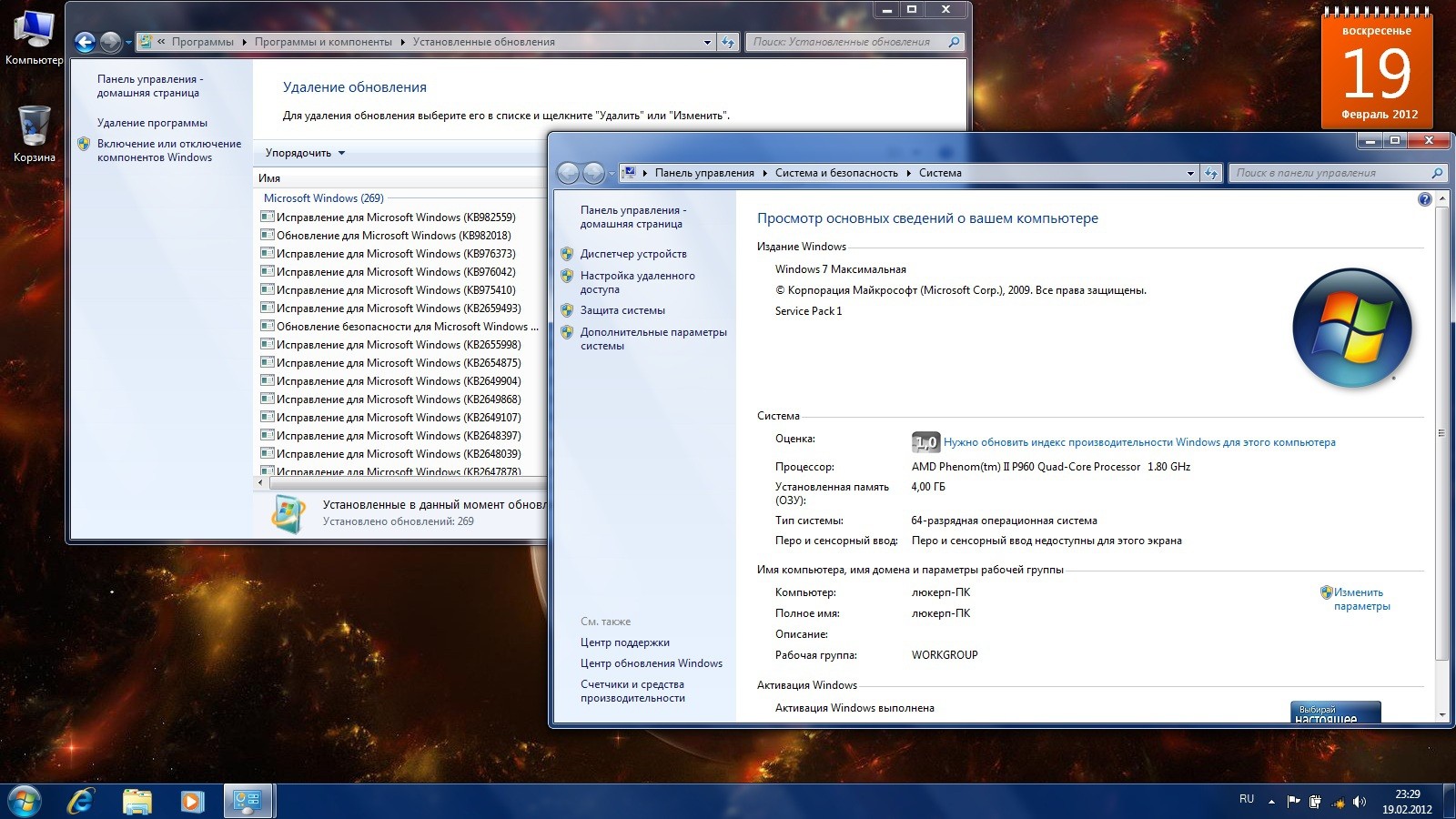Open the Удаление программы link

pyautogui.click(x=152, y=123)
